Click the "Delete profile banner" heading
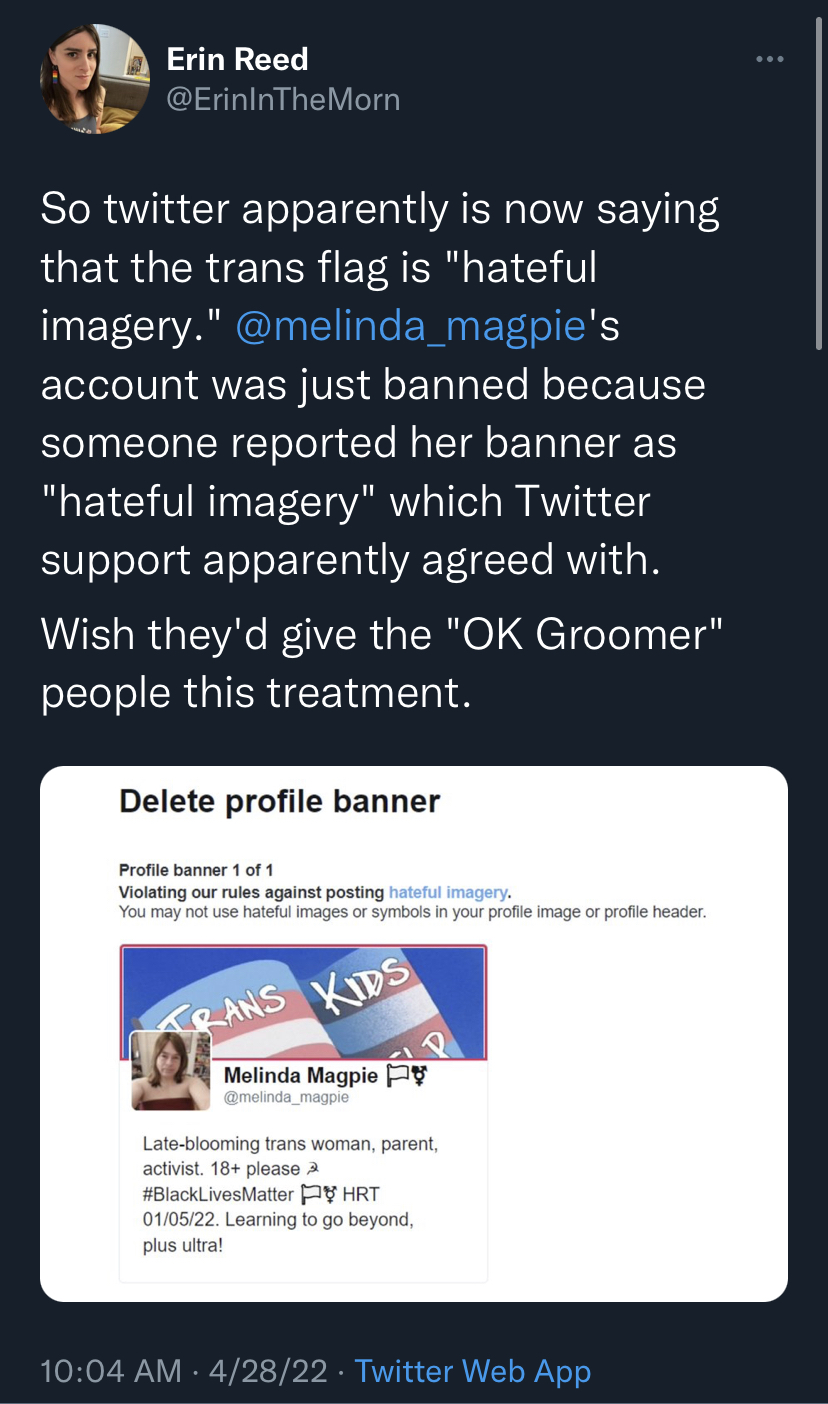The image size is (828, 1404). pos(279,802)
